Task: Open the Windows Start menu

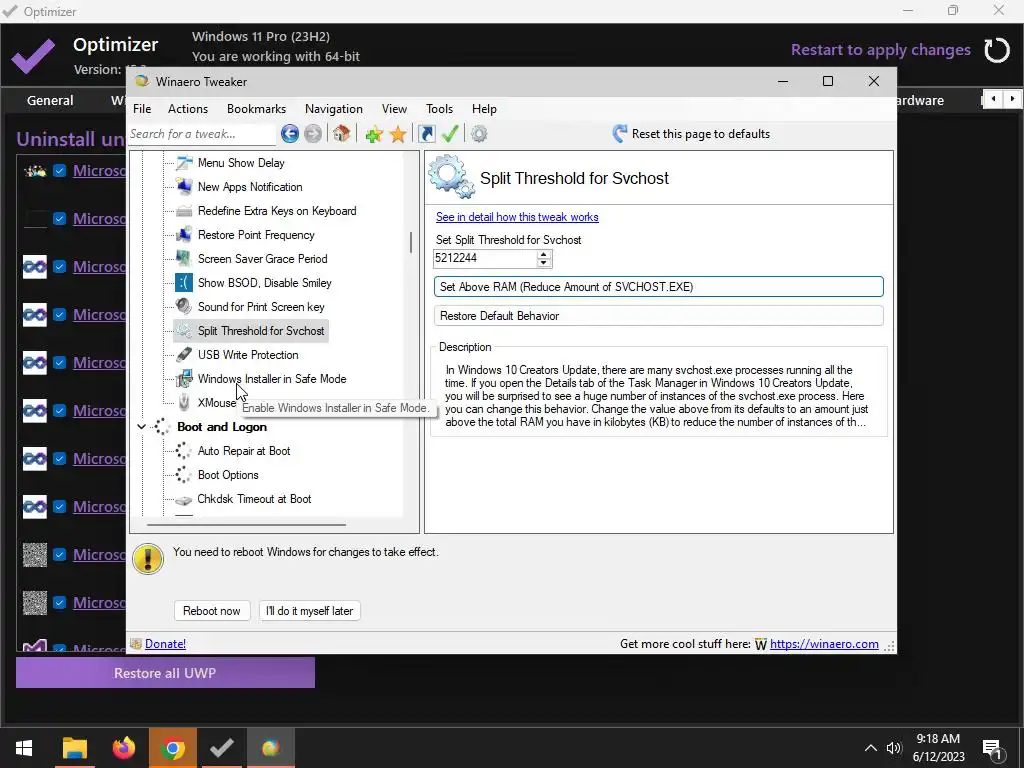Action: coord(24,748)
